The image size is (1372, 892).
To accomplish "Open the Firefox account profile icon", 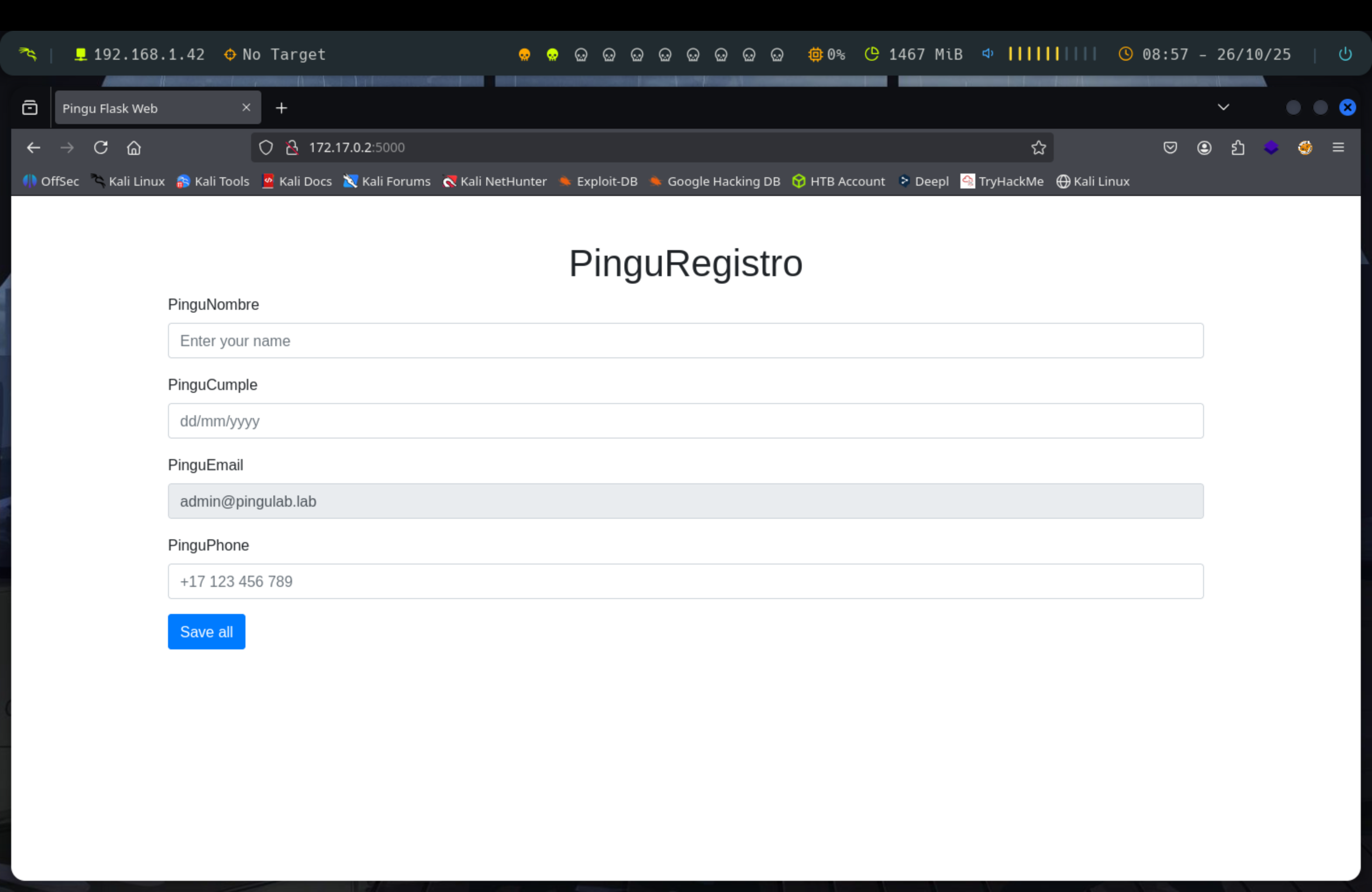I will (x=1204, y=147).
